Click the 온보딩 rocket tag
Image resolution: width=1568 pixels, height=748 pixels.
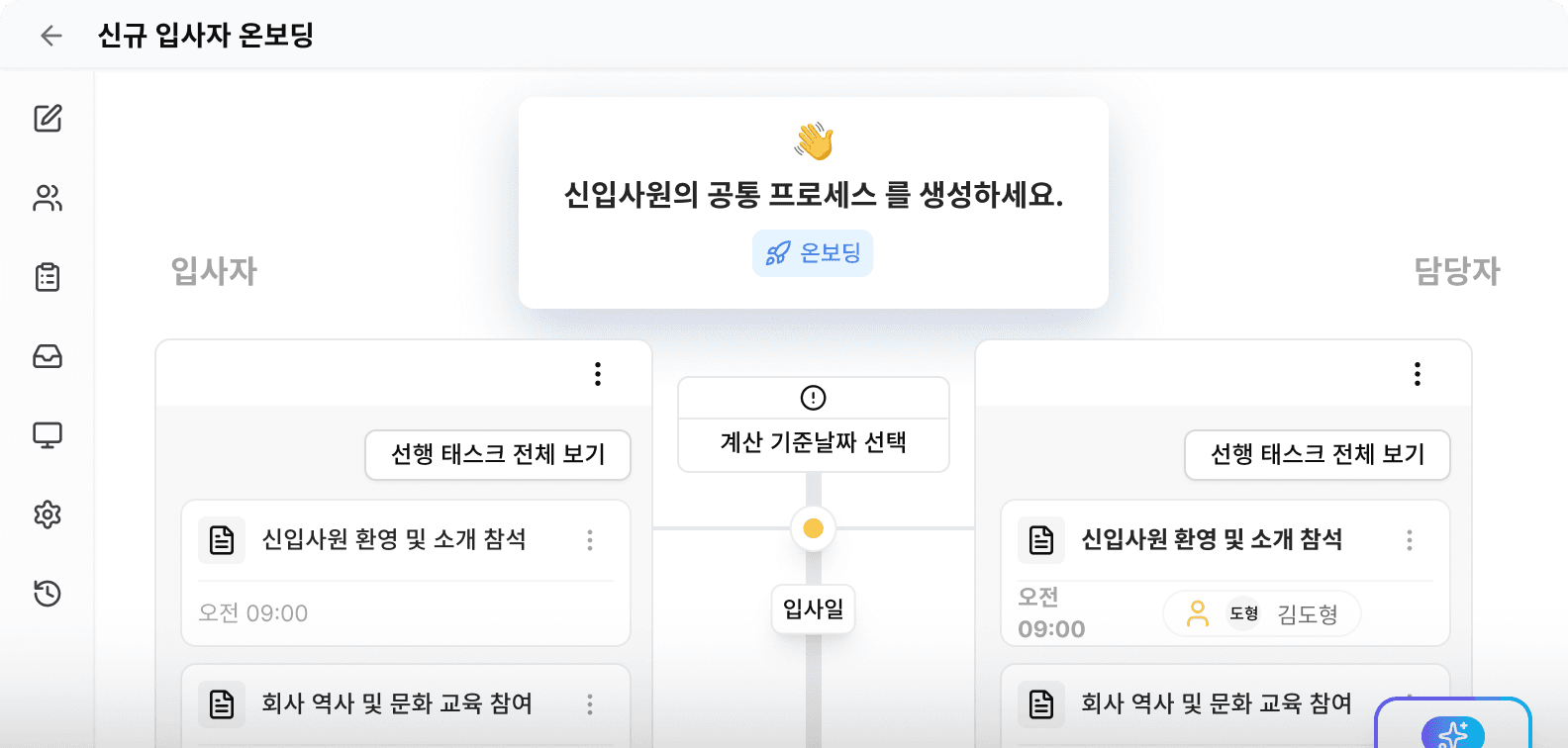pyautogui.click(x=813, y=253)
